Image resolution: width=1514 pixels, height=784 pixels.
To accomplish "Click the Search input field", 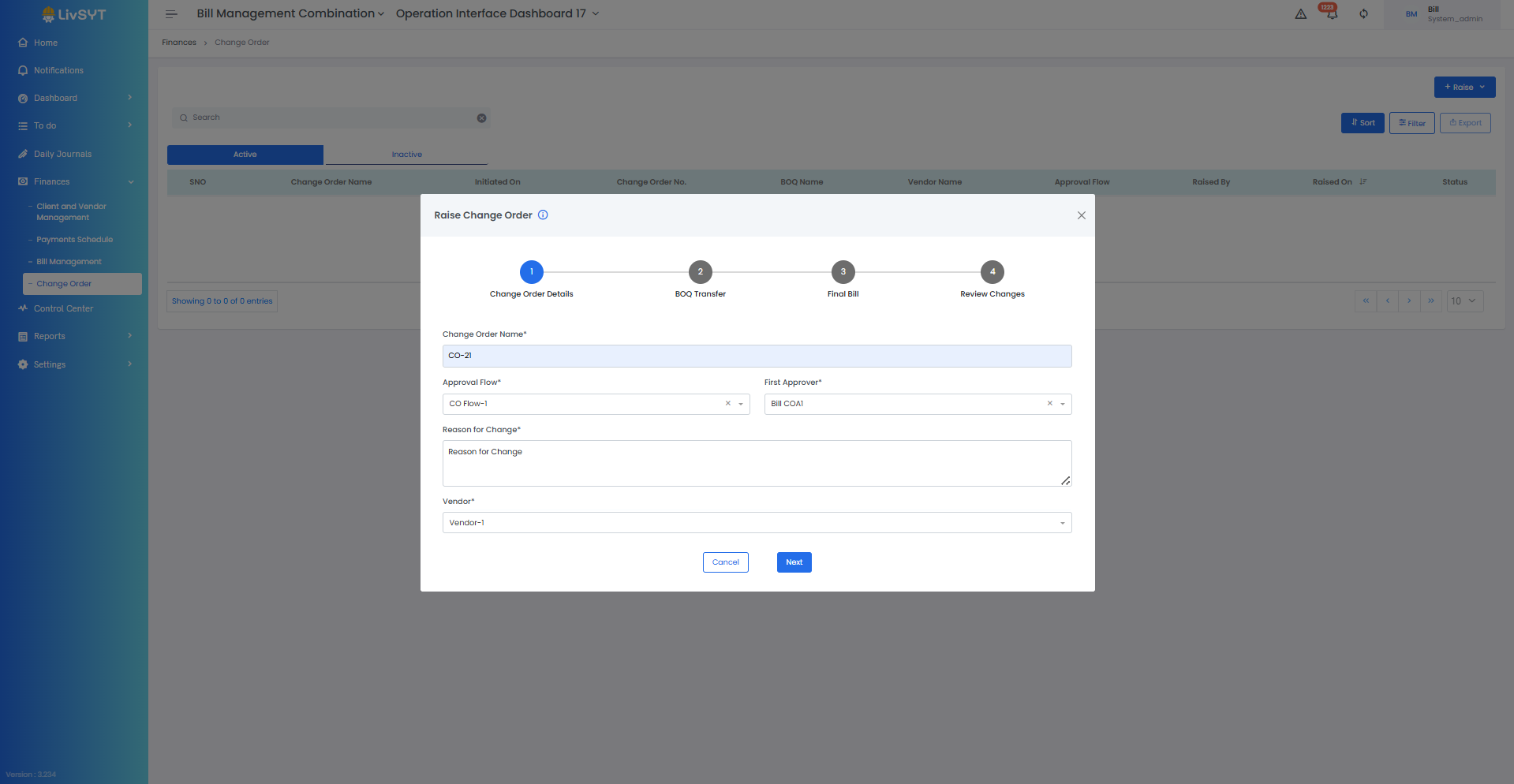I will [331, 118].
